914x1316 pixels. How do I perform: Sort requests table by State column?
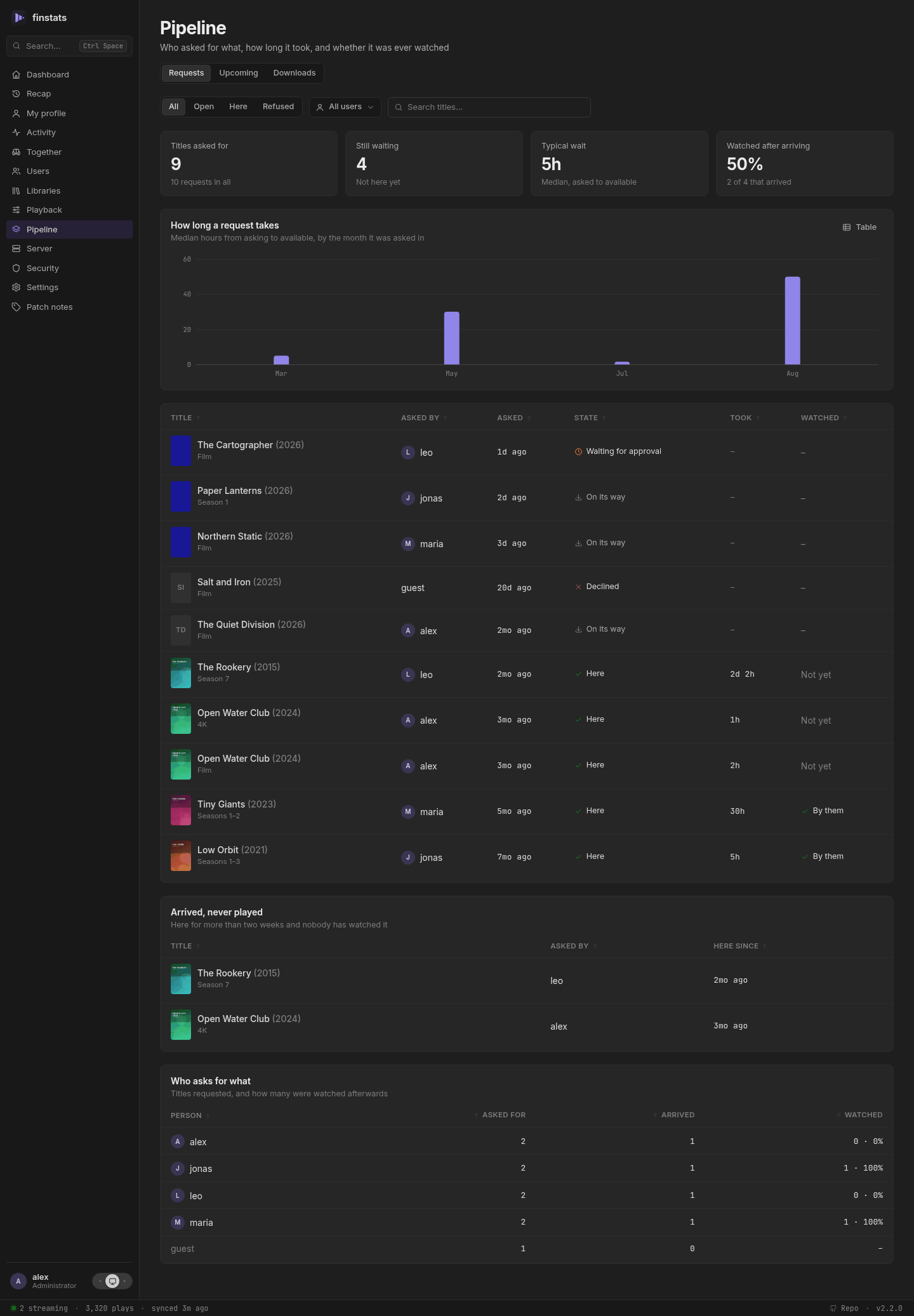[590, 418]
